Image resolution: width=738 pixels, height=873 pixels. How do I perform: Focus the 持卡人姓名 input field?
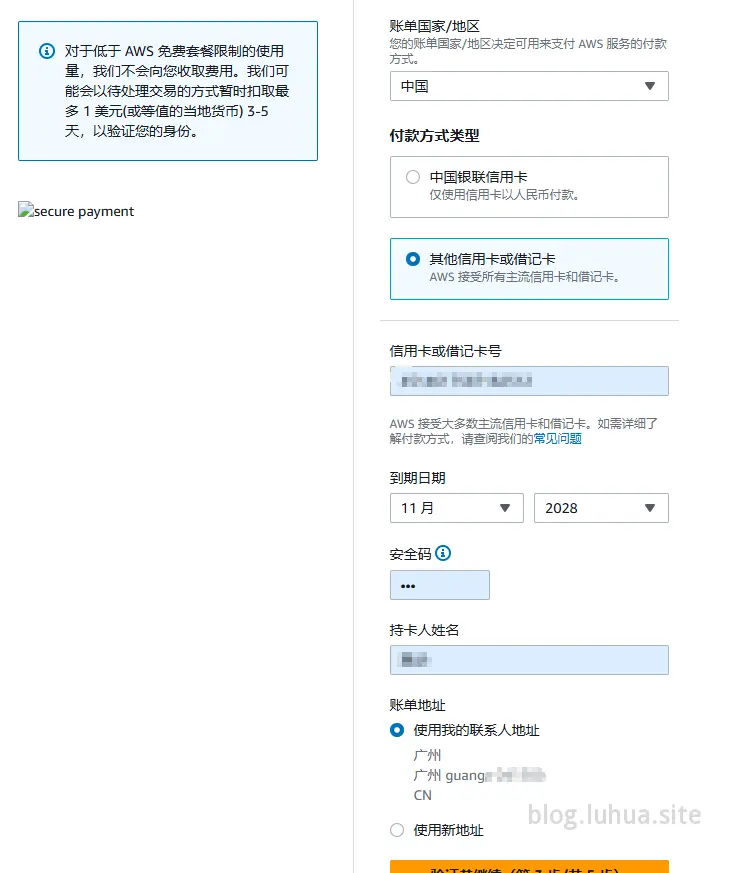coord(529,660)
